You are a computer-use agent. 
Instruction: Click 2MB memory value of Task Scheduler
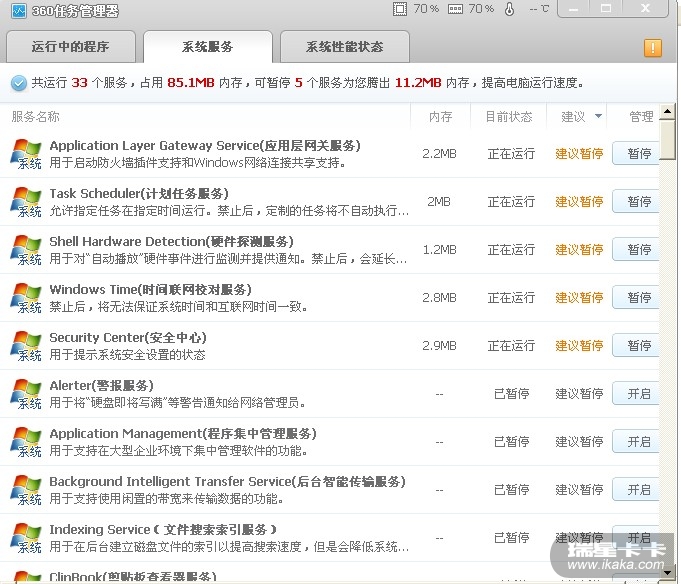tap(439, 202)
